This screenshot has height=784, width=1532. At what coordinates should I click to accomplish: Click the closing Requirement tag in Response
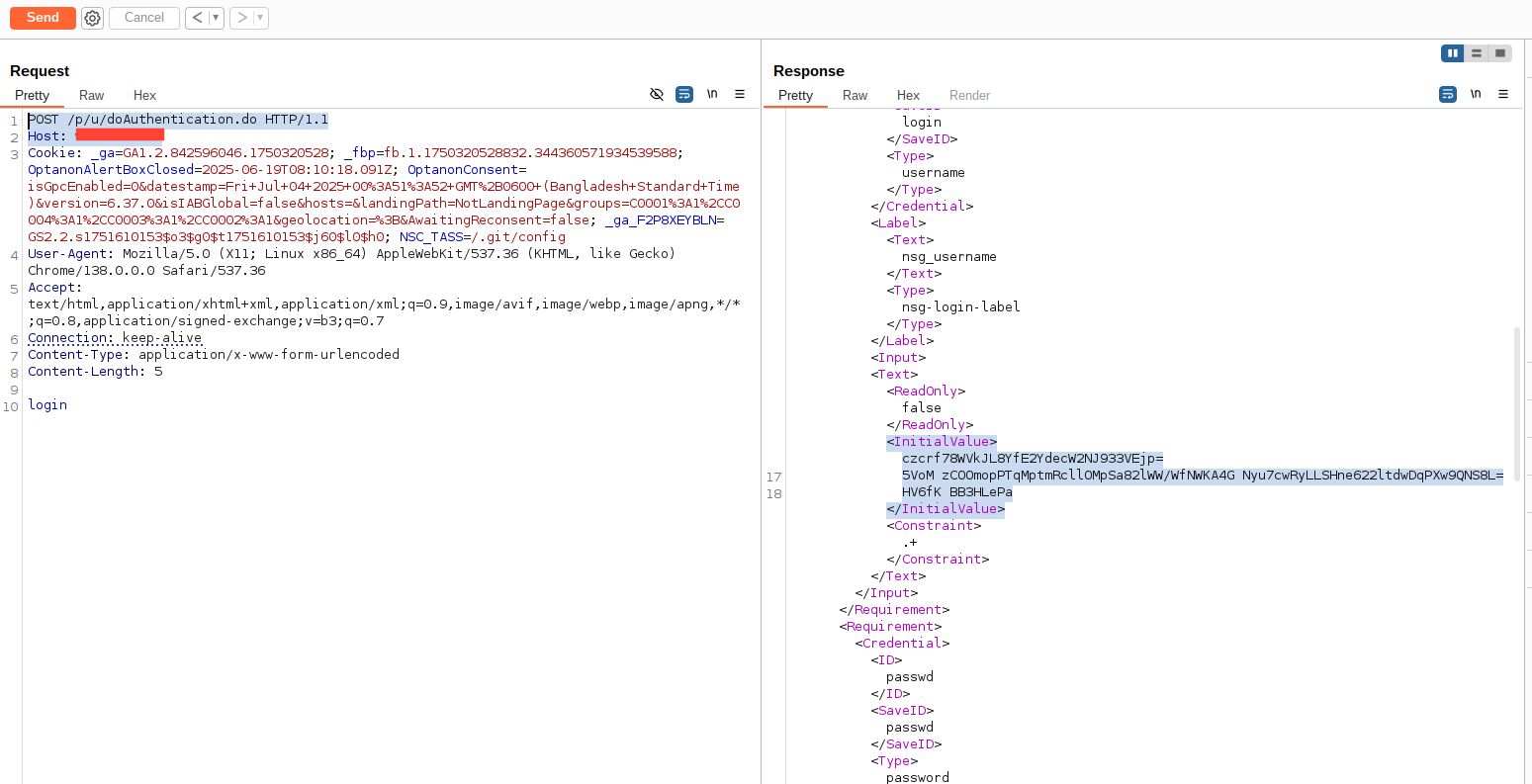(x=894, y=610)
